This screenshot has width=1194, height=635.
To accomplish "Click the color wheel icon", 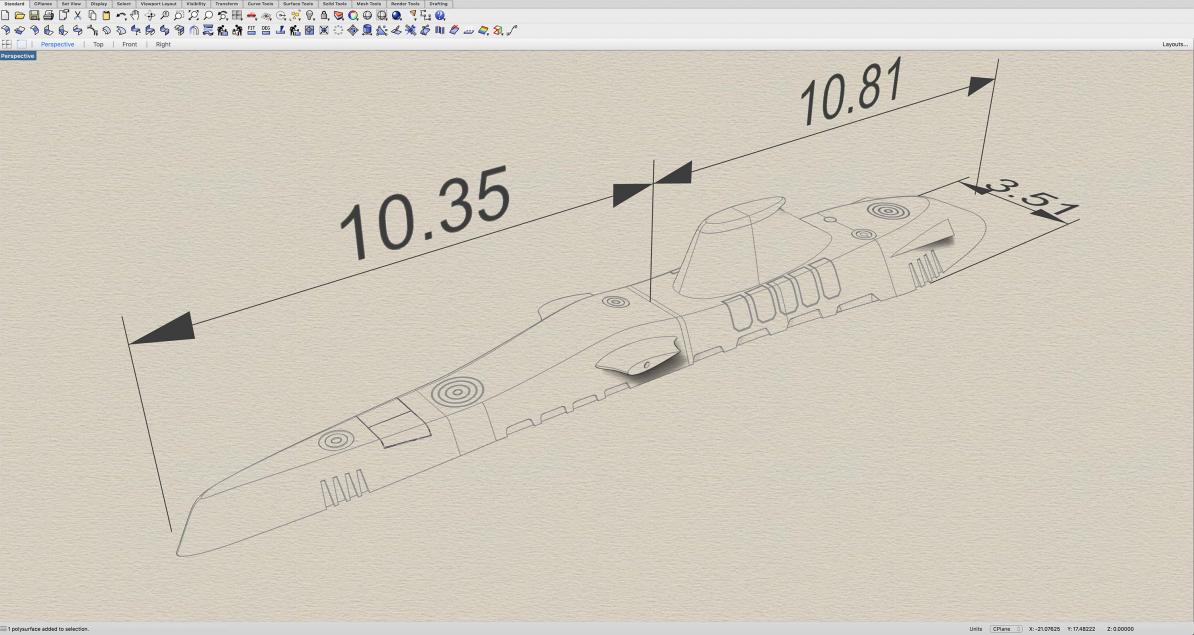I will tap(353, 16).
